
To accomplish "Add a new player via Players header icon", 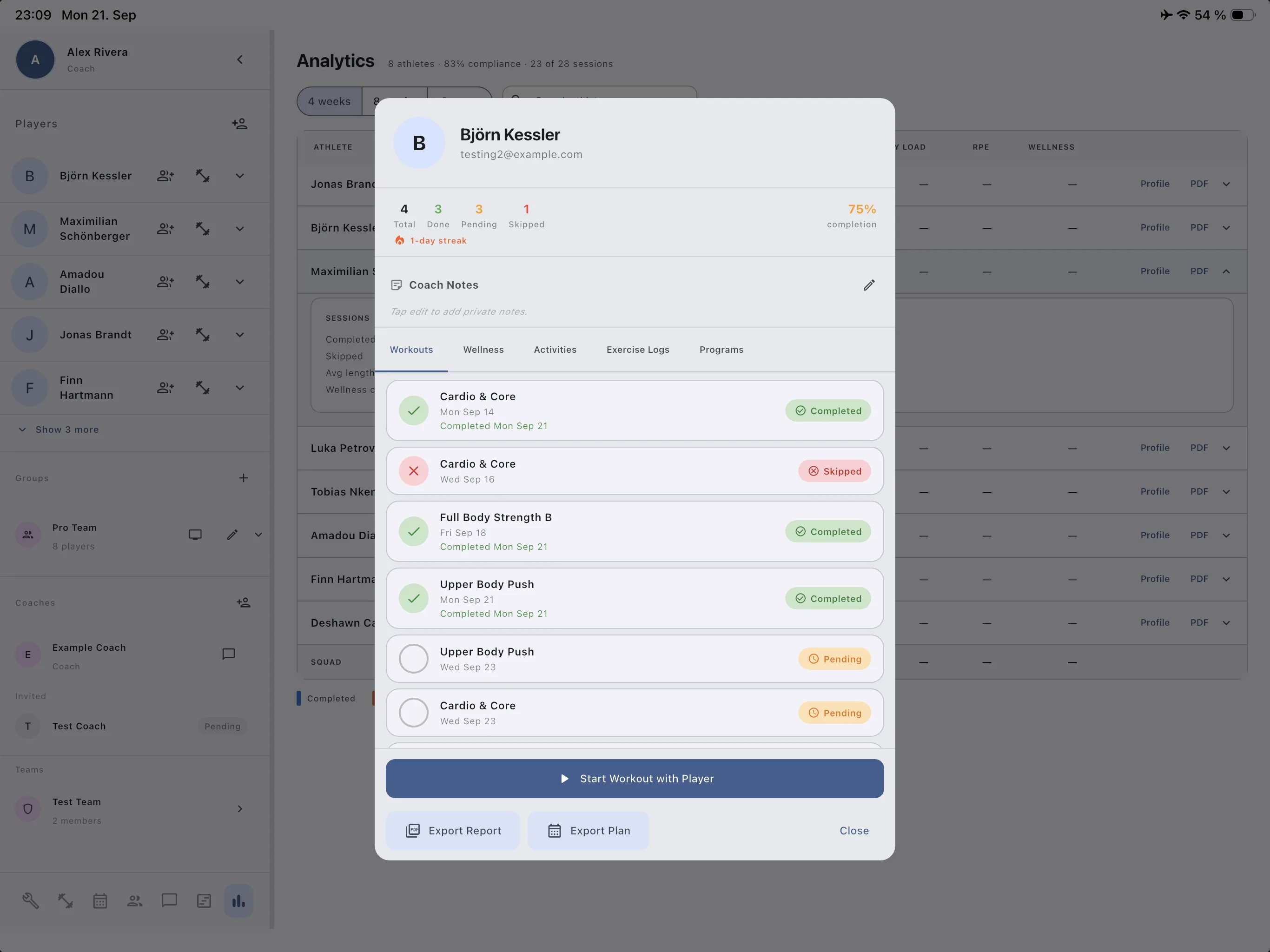I will (x=239, y=124).
